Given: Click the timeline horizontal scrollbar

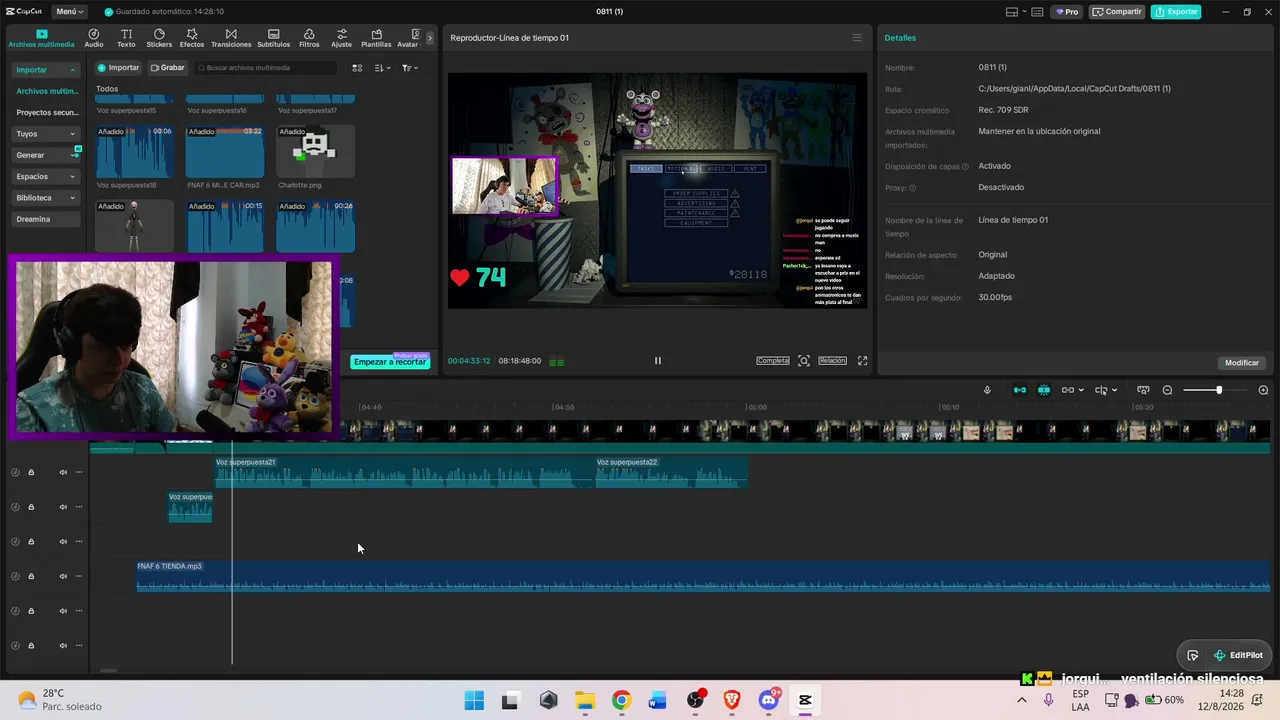Looking at the screenshot, I should click(x=108, y=671).
